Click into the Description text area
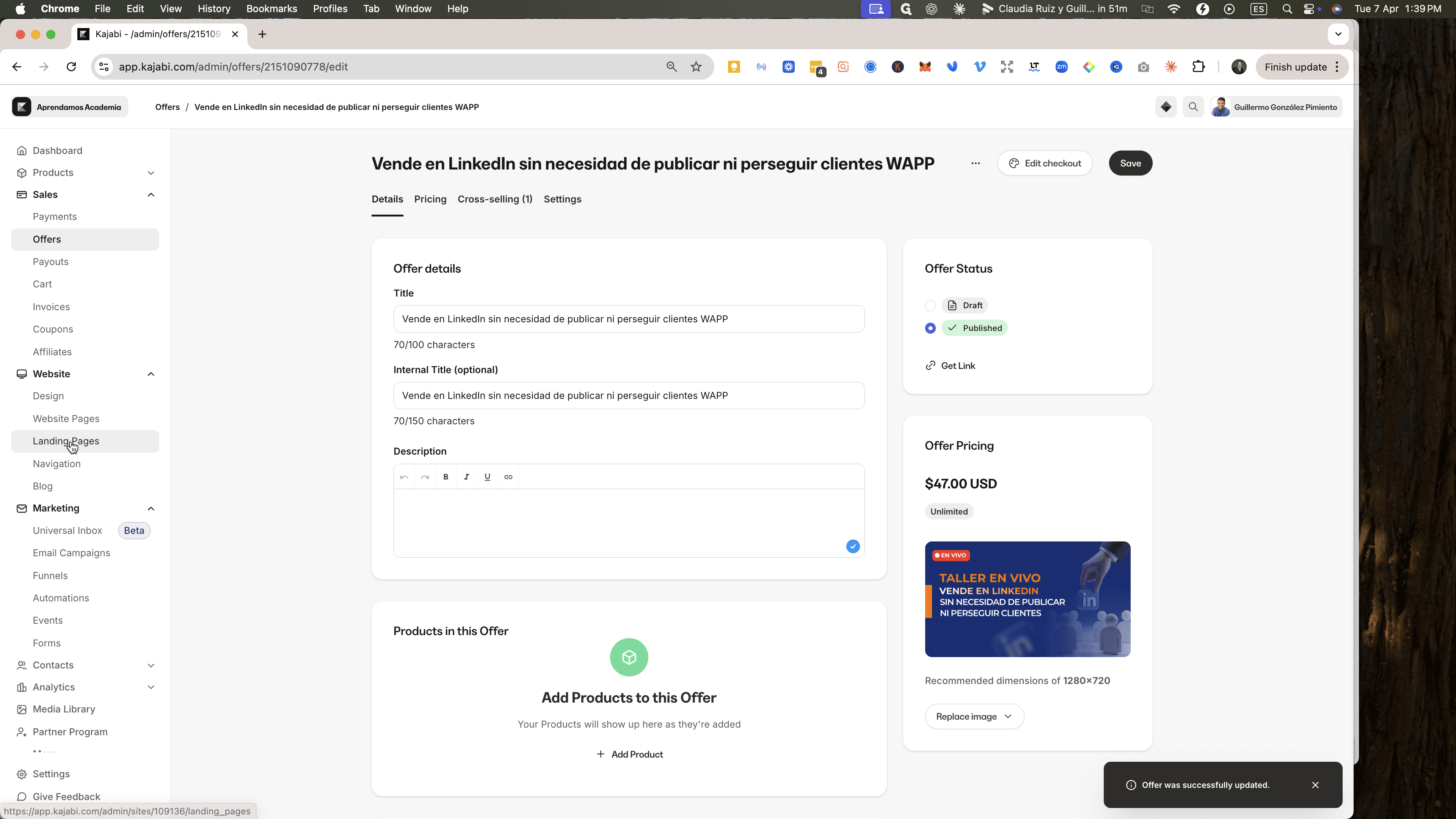This screenshot has height=819, width=1456. pyautogui.click(x=629, y=523)
